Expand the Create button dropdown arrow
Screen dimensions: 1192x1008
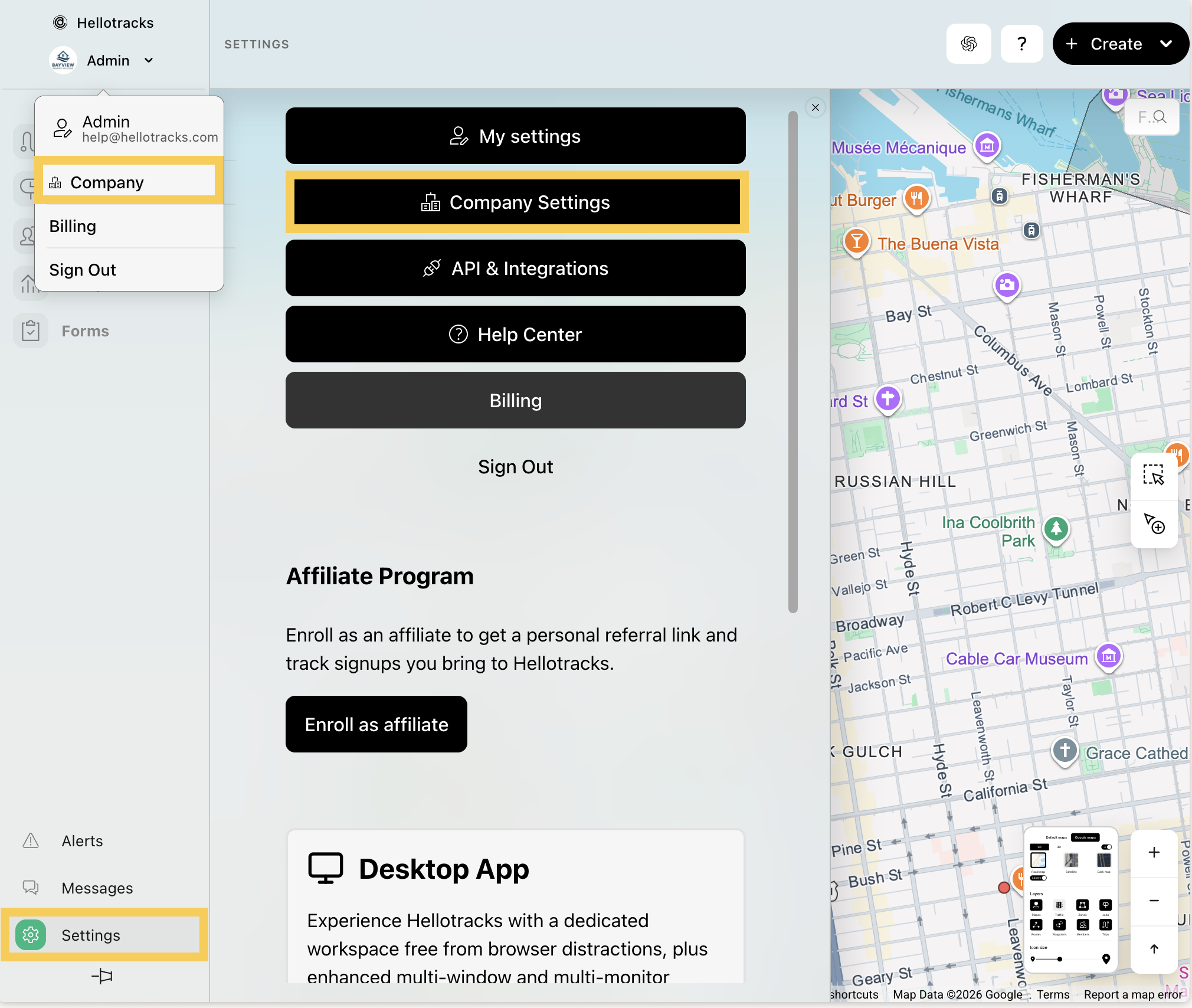pyautogui.click(x=1166, y=44)
